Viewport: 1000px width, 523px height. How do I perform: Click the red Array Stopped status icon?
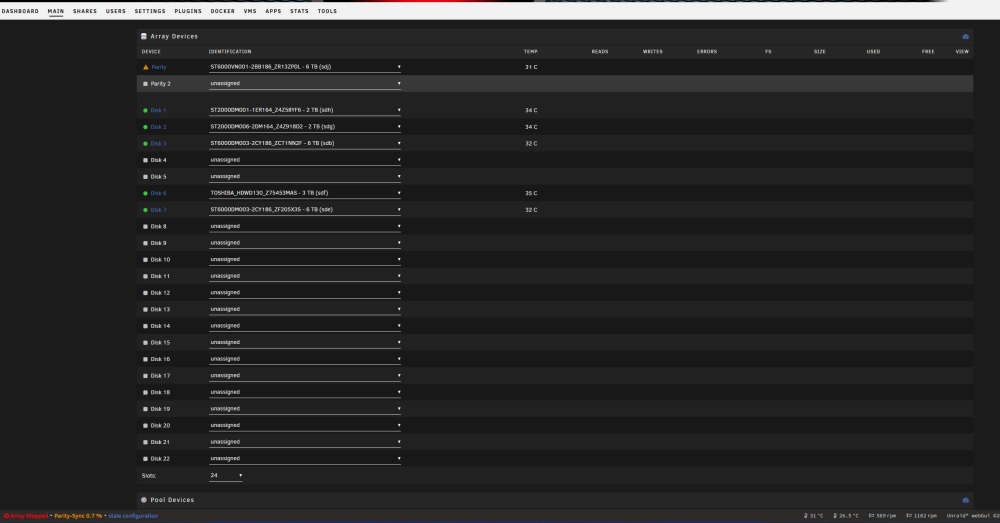click(6, 516)
